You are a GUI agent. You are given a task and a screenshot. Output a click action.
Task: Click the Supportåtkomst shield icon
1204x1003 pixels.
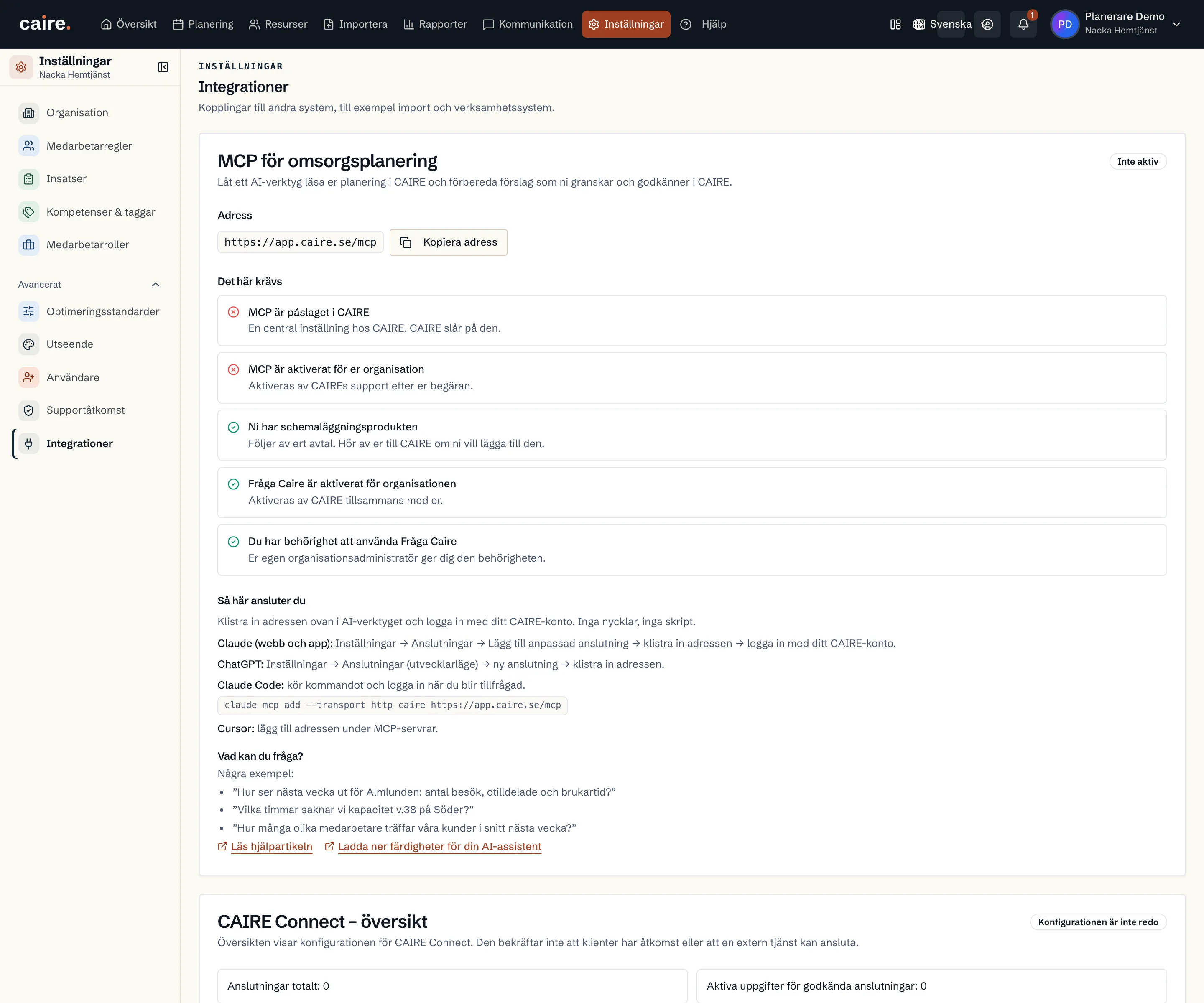click(29, 410)
